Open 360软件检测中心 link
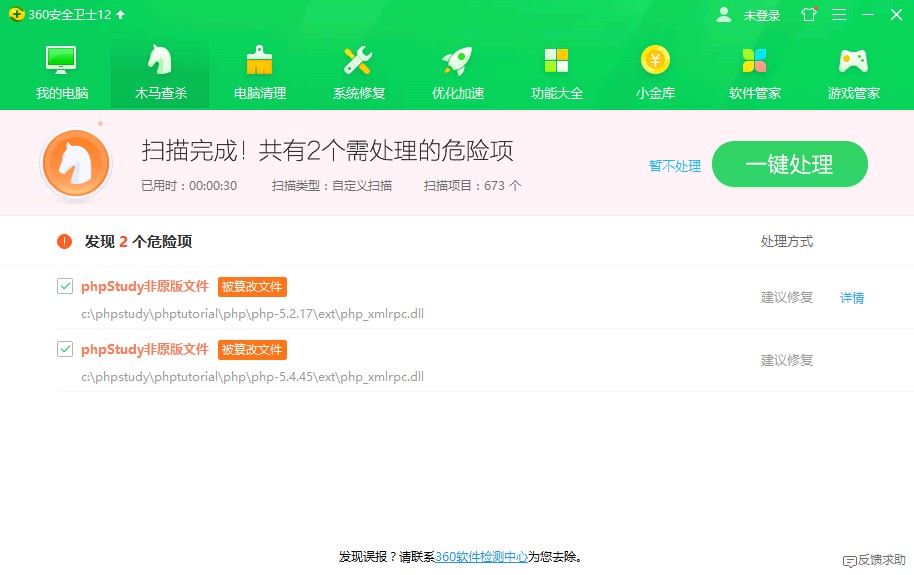This screenshot has height=575, width=914. click(481, 557)
